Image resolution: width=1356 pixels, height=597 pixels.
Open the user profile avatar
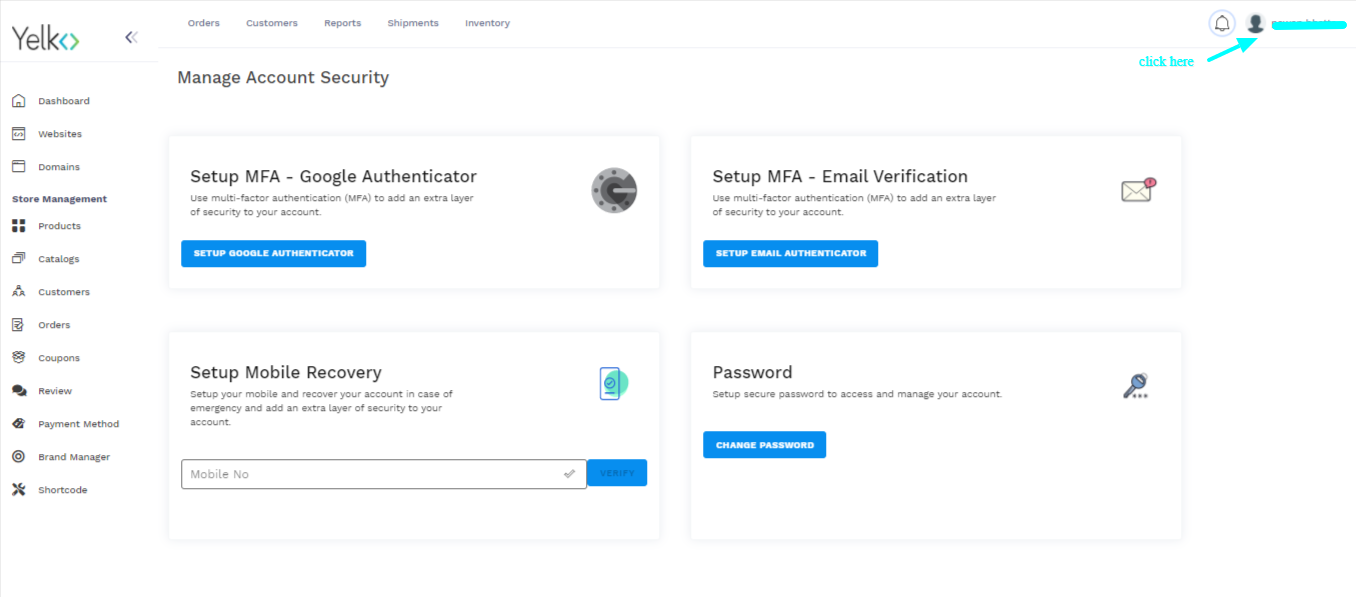click(1256, 23)
